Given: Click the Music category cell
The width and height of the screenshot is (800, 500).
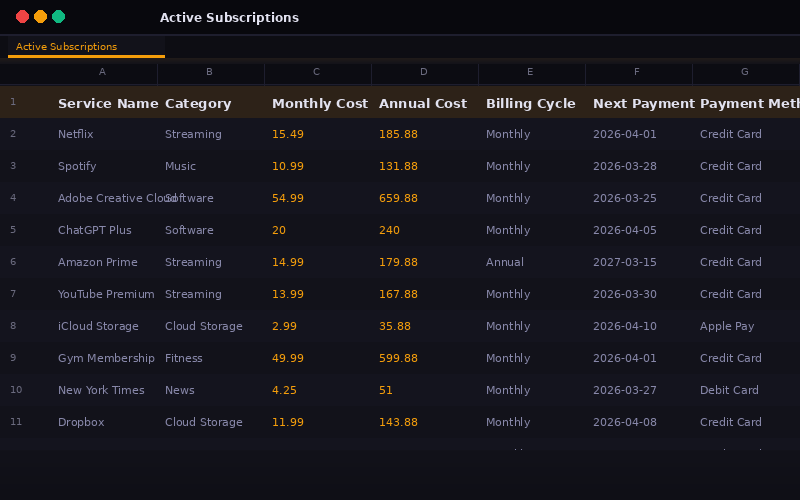Looking at the screenshot, I should [x=211, y=166].
